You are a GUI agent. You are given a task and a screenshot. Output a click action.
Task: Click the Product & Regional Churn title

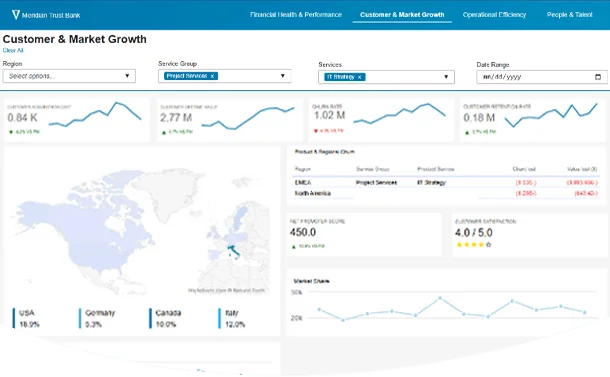[324, 152]
